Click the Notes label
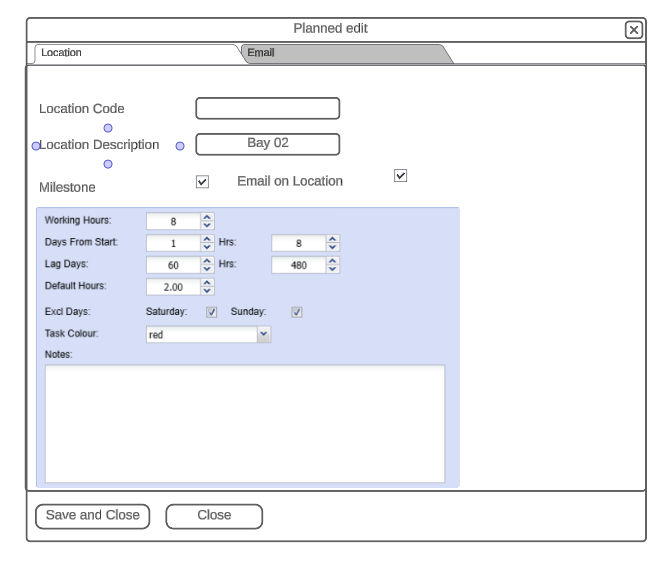The width and height of the screenshot is (666, 564). 59,354
